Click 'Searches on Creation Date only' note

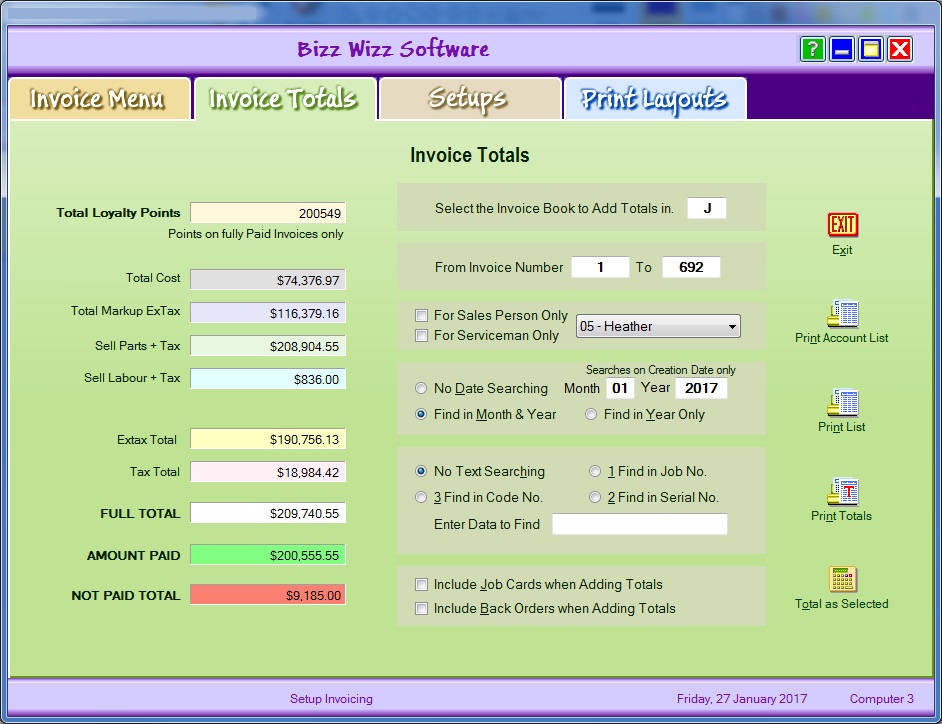[x=661, y=370]
